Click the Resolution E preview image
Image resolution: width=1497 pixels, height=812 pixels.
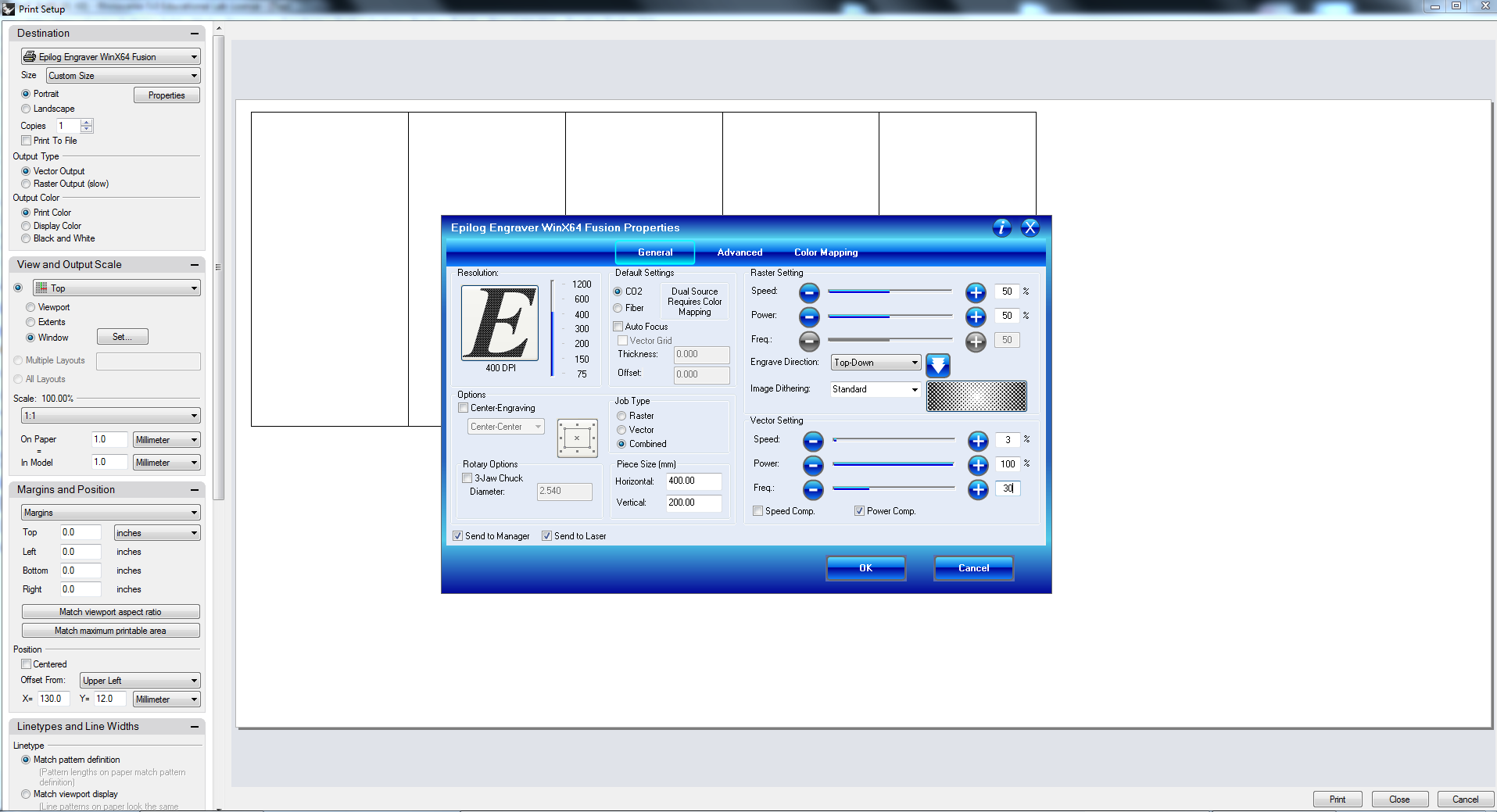pos(500,323)
